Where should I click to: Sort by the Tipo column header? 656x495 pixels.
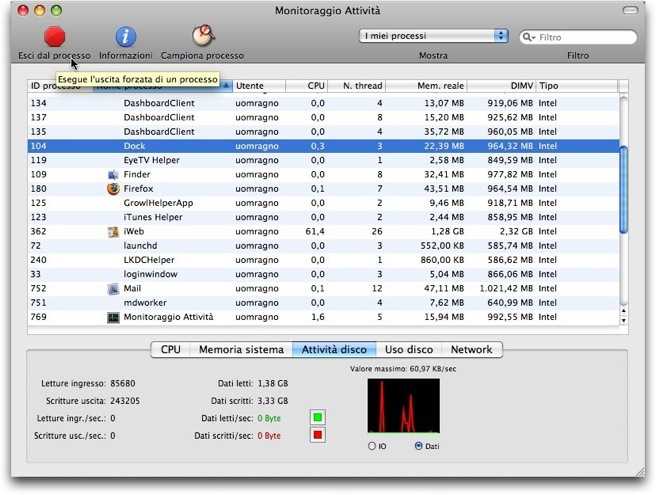(577, 86)
